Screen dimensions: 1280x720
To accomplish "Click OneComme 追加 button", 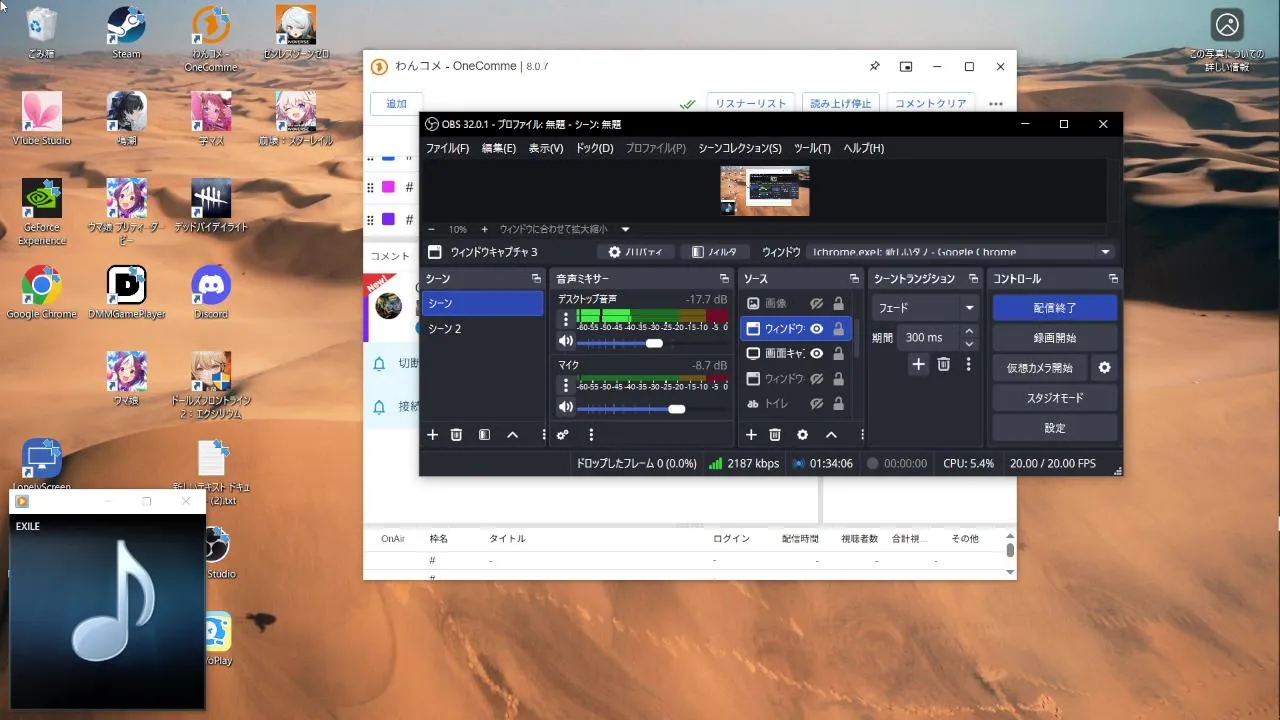I will point(396,104).
